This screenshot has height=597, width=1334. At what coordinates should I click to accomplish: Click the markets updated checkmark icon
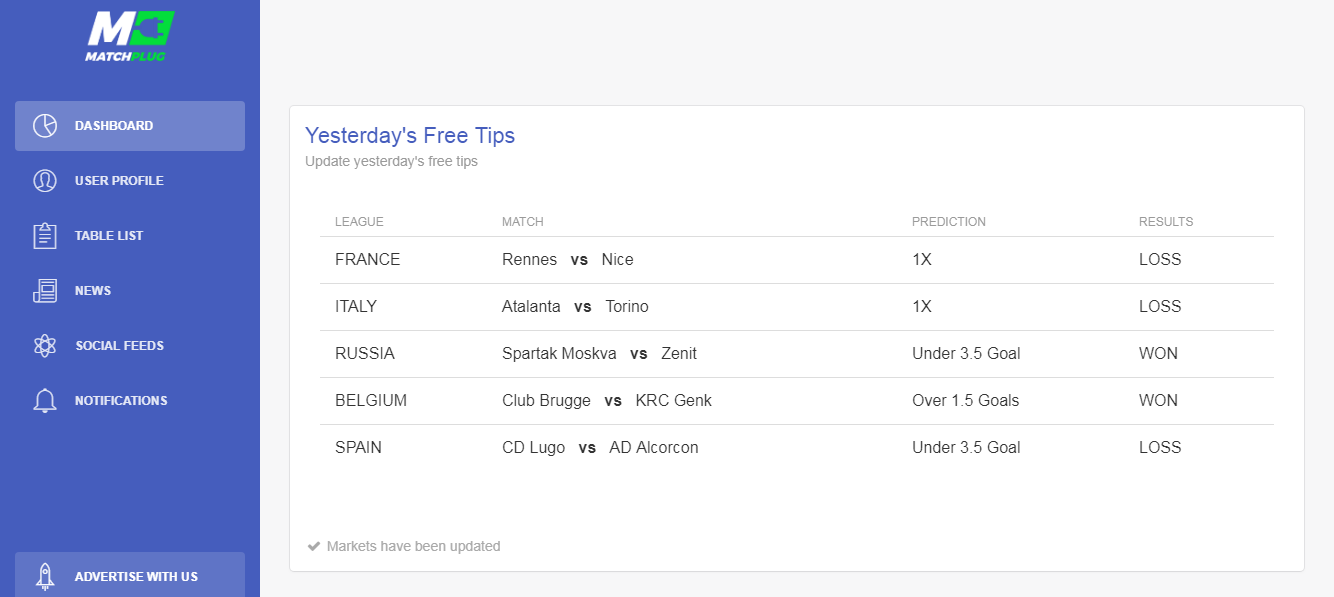tap(314, 546)
